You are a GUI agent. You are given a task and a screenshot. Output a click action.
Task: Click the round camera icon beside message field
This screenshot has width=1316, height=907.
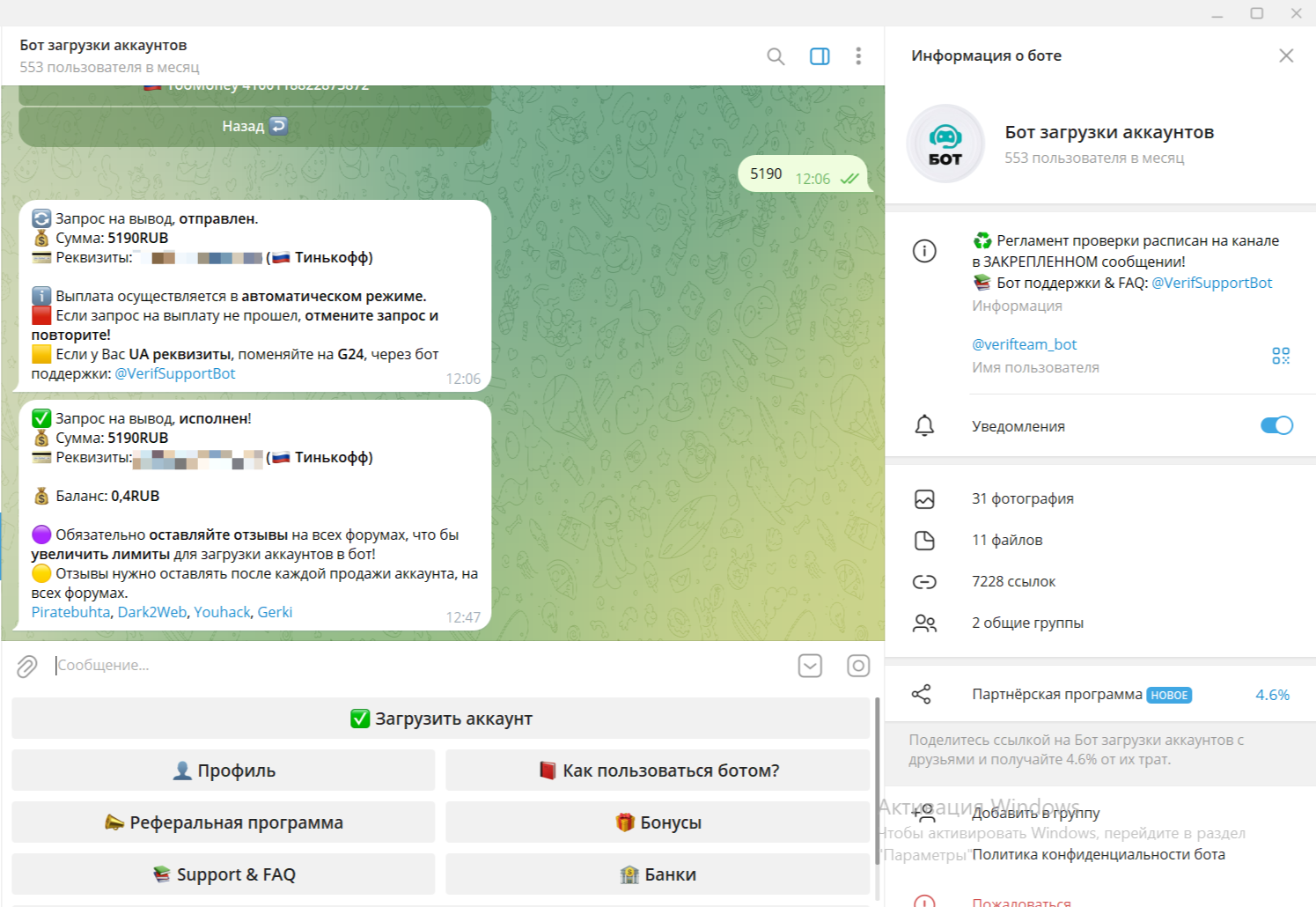pyautogui.click(x=858, y=666)
